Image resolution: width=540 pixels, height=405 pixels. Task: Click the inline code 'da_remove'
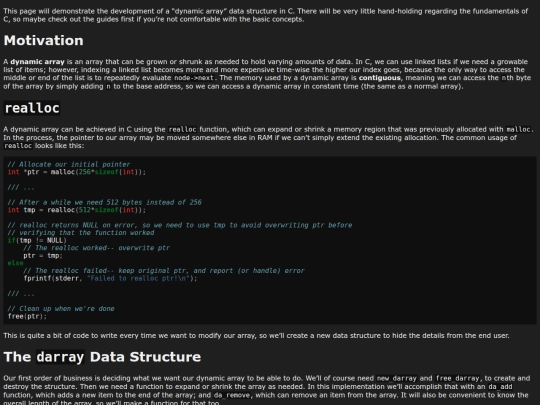pos(232,395)
